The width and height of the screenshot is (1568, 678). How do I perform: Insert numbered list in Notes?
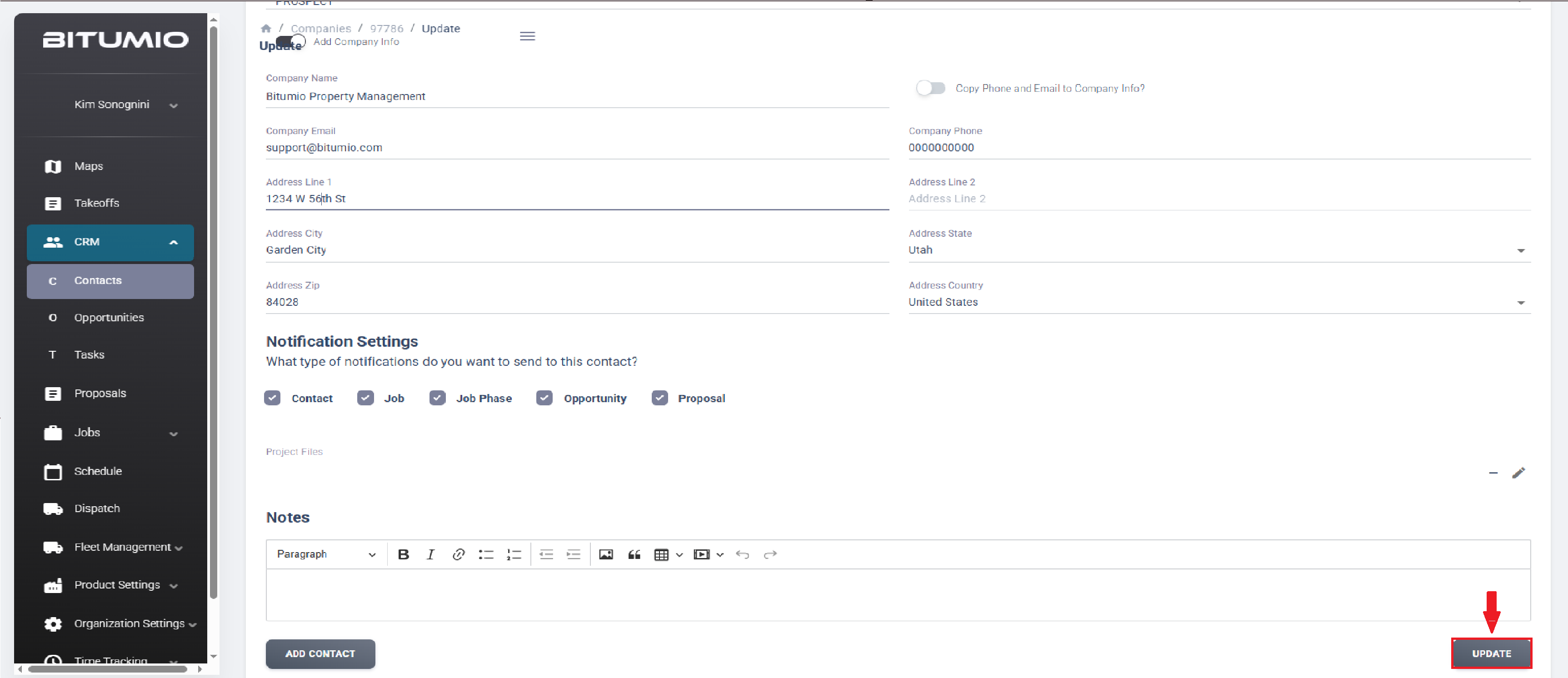[514, 554]
